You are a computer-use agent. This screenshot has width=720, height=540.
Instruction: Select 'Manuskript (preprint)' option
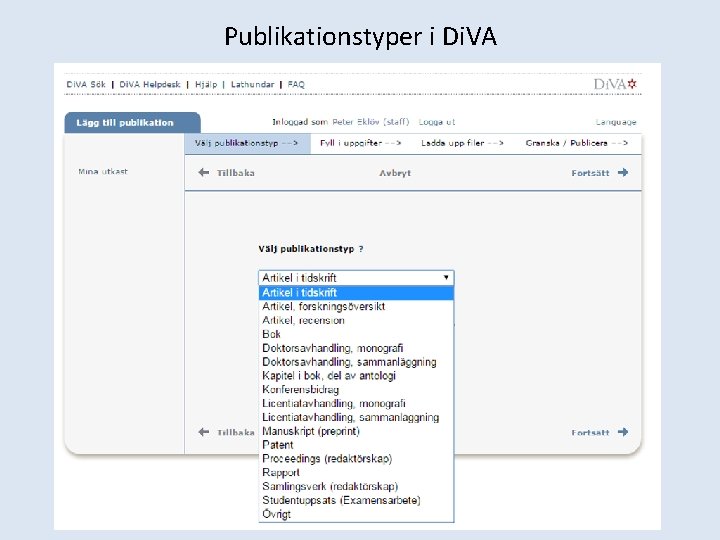(356, 431)
